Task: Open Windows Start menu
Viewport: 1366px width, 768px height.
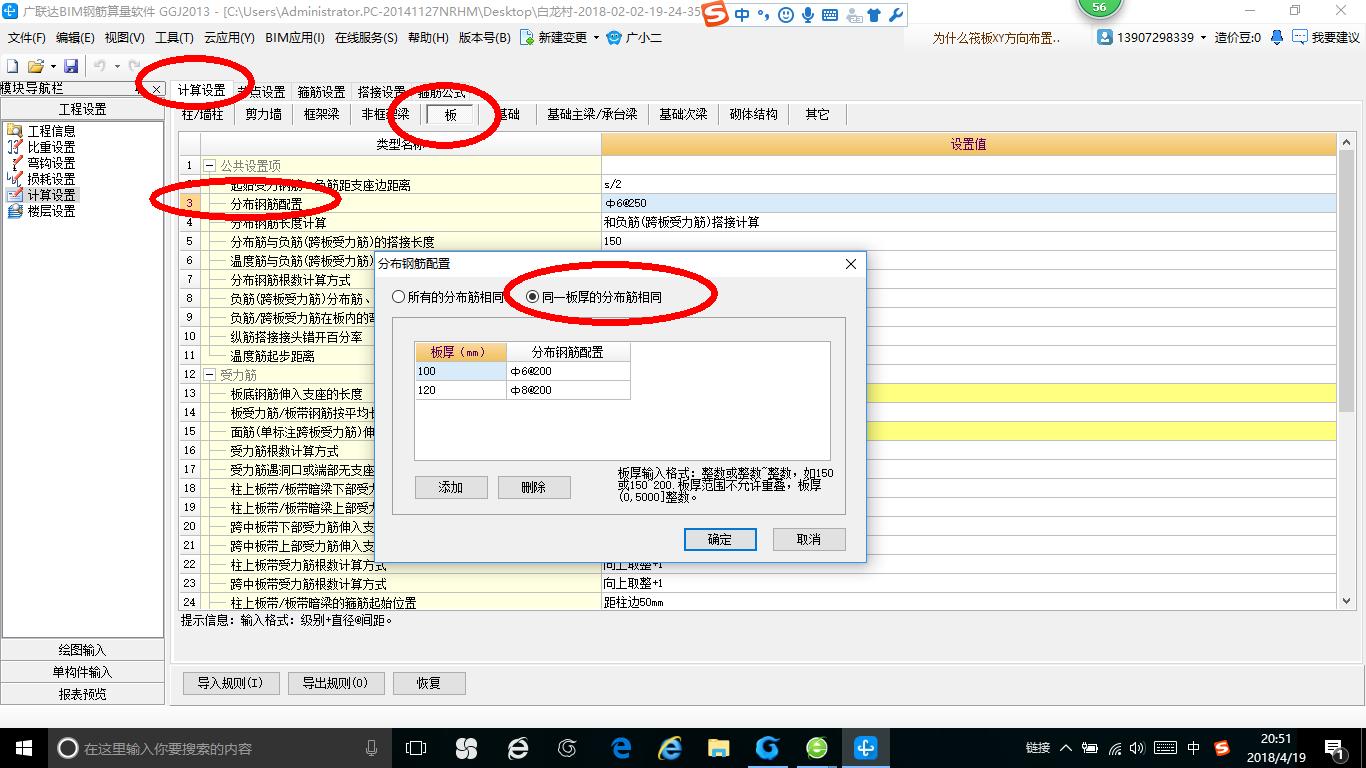Action: [x=22, y=747]
